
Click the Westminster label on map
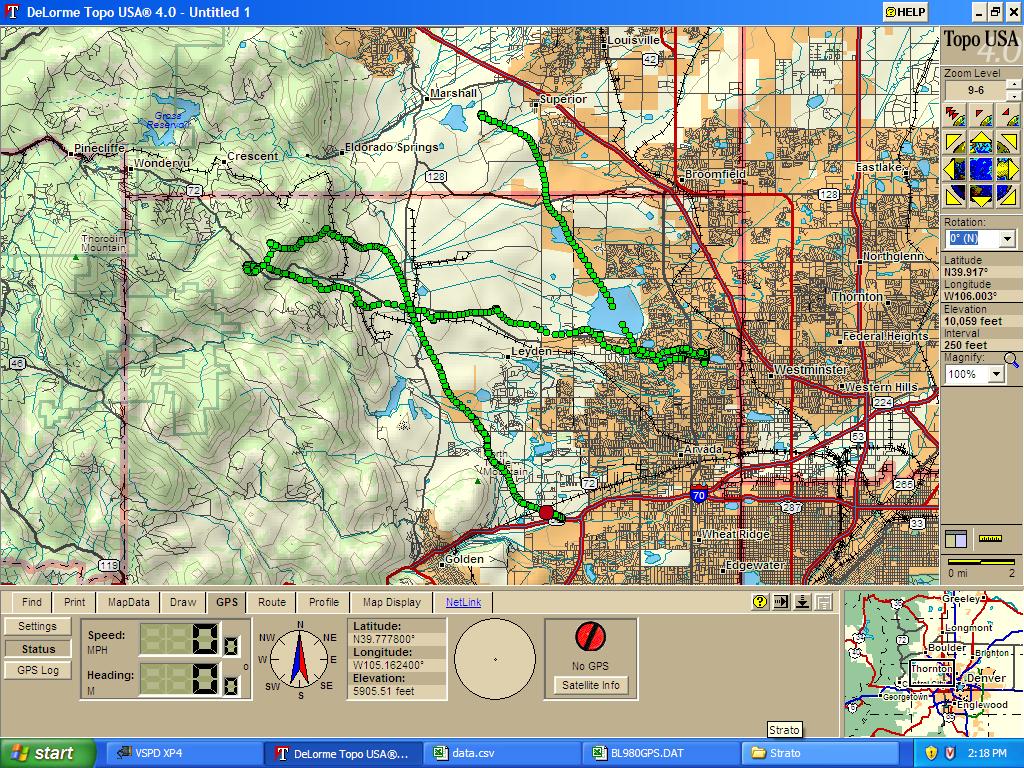click(x=810, y=369)
